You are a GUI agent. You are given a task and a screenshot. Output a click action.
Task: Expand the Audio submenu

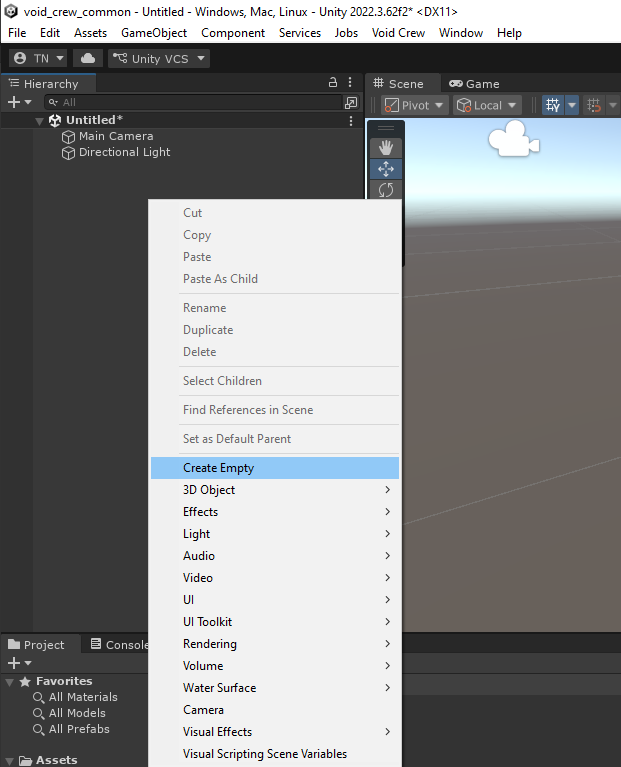[275, 556]
